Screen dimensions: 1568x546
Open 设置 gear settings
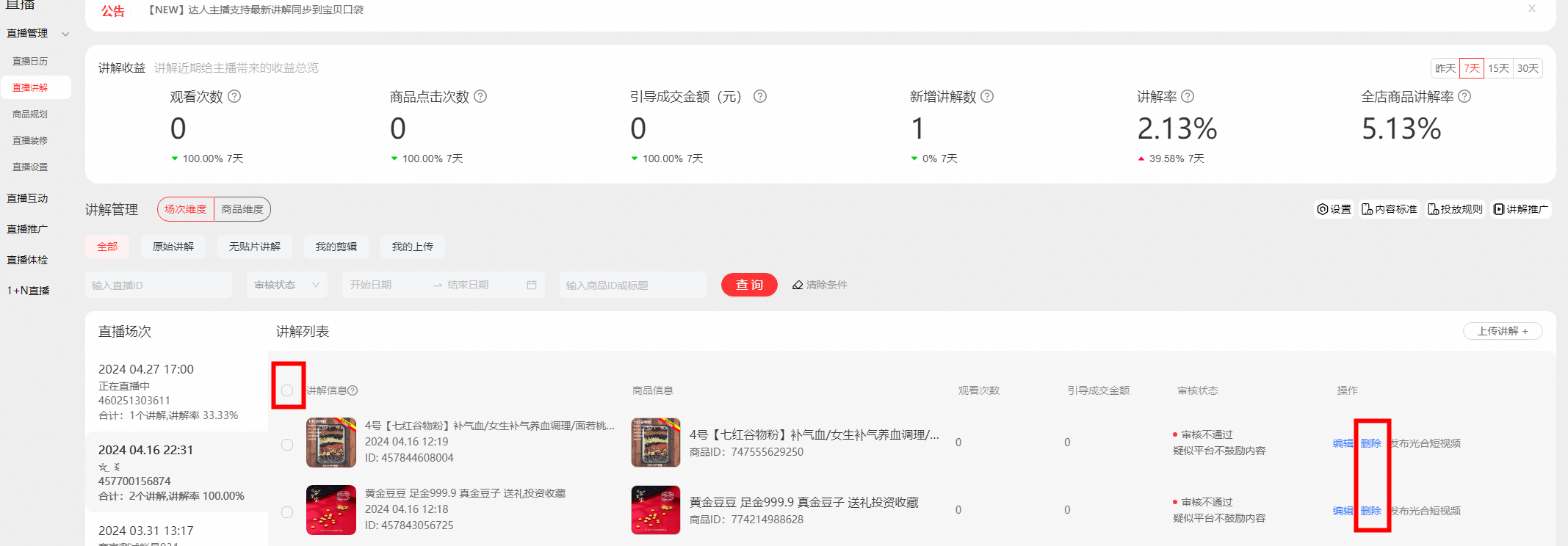pyautogui.click(x=1334, y=209)
